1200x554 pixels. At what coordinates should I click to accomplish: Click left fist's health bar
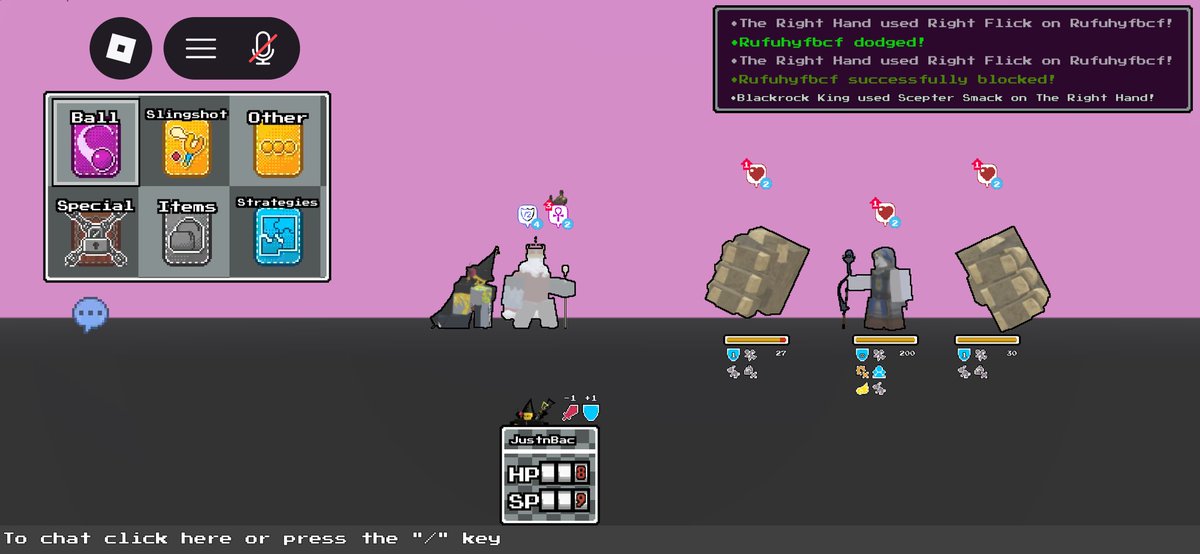(756, 340)
